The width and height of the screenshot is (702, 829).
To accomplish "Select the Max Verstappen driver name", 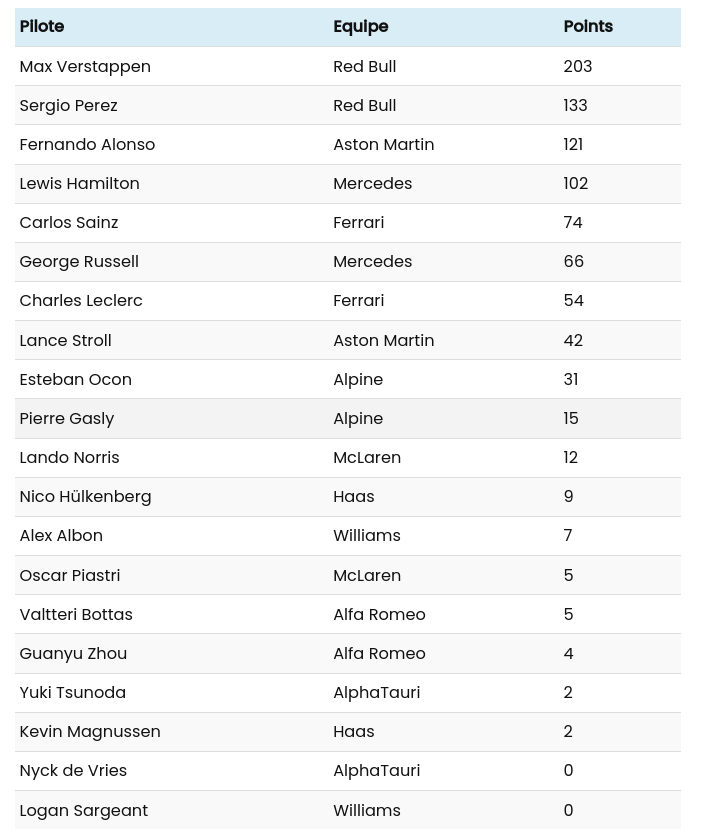I will pos(85,66).
